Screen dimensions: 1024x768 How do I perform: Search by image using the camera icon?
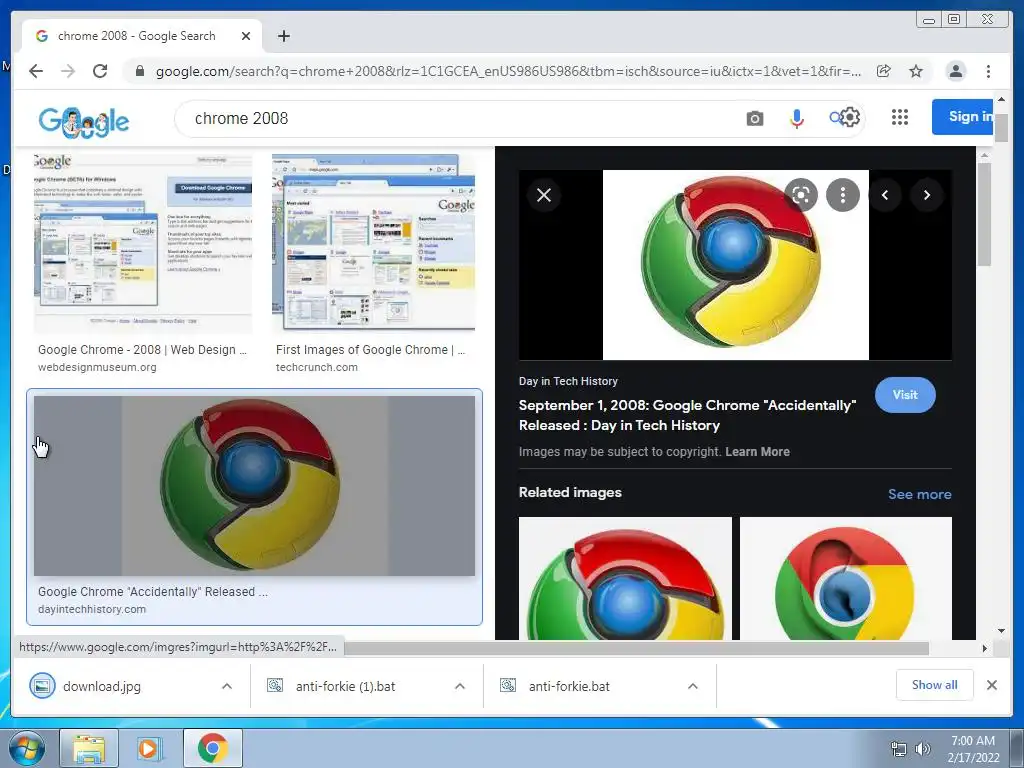click(754, 118)
